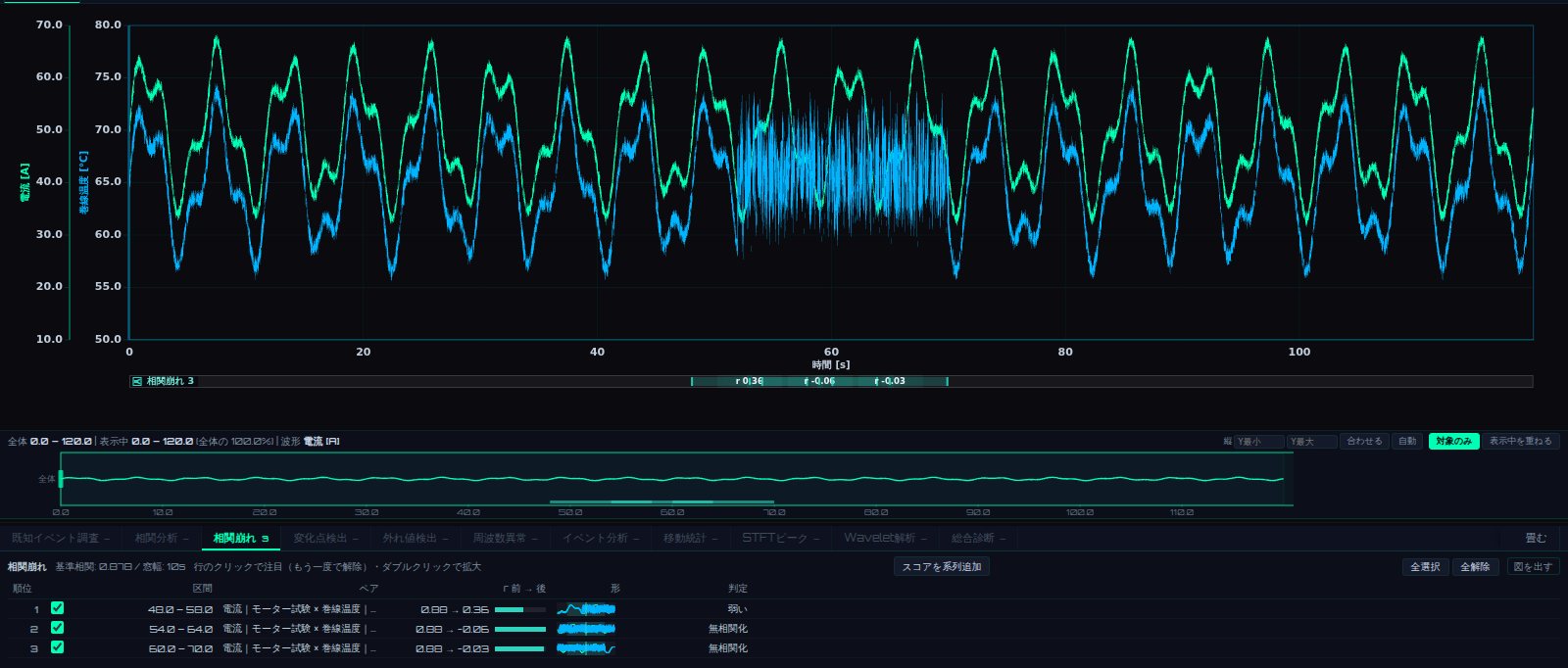The image size is (1568, 668).
Task: Click the 無相関化 verdict in row 2
Action: (x=728, y=629)
